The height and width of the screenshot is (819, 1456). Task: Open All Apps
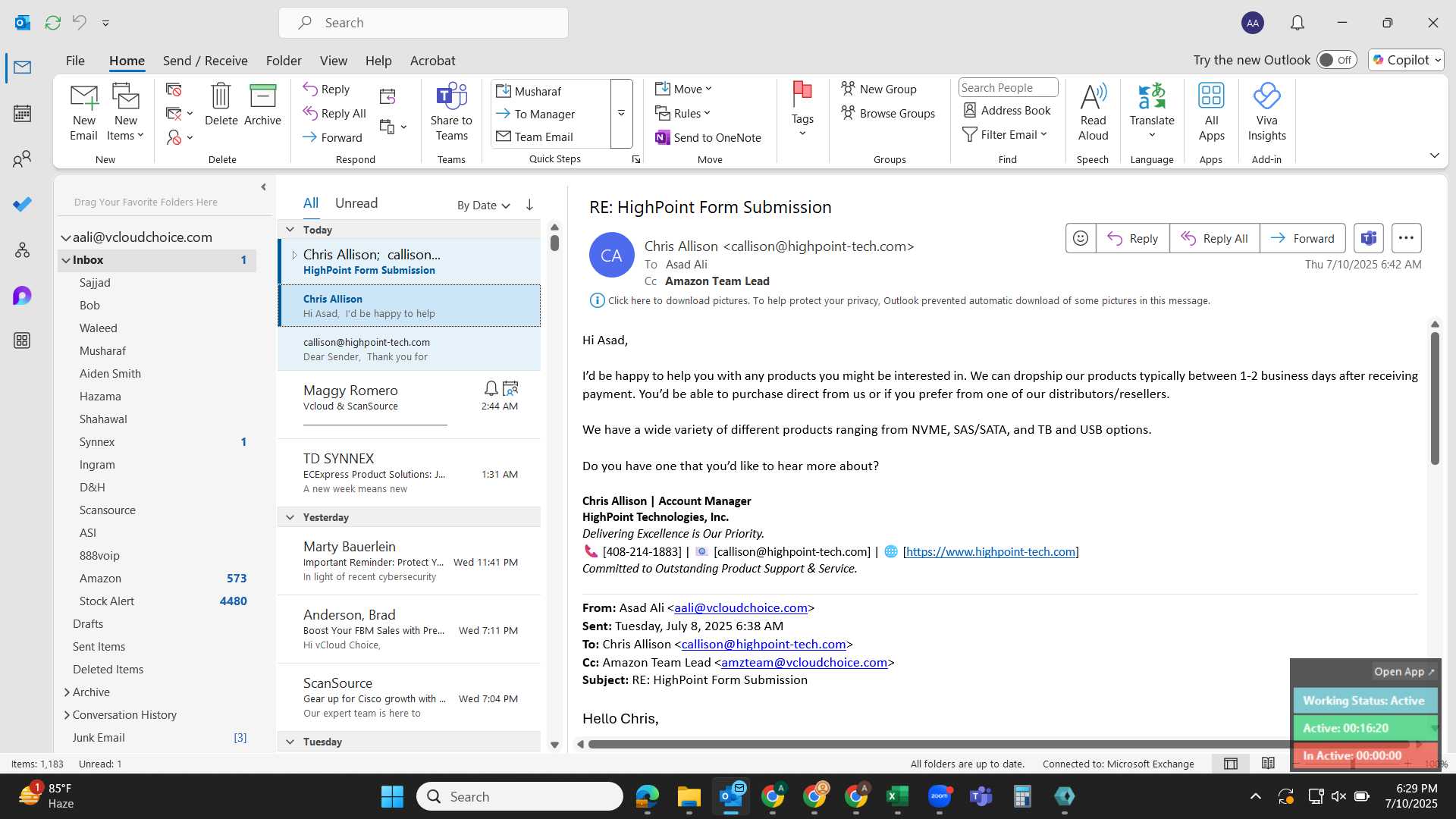tap(1211, 111)
